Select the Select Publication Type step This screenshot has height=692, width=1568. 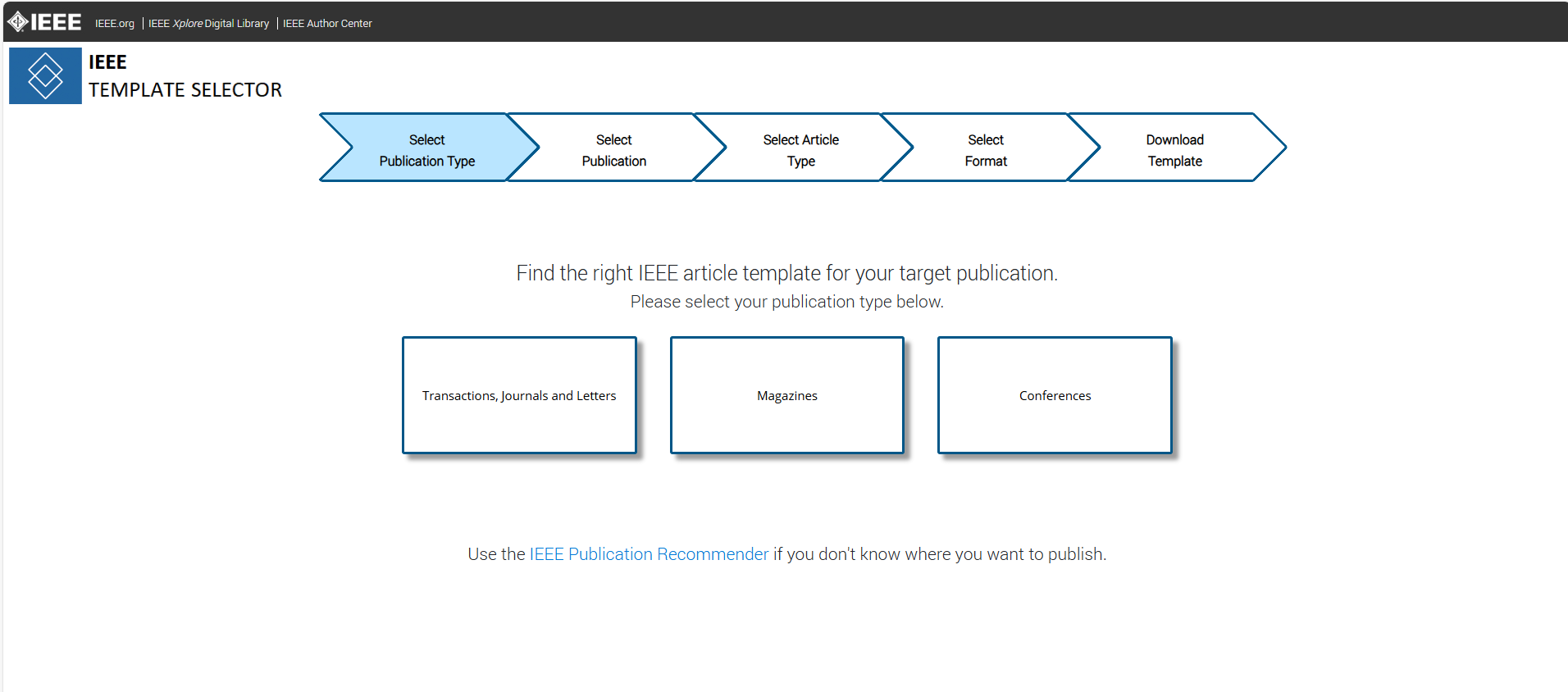coord(427,148)
